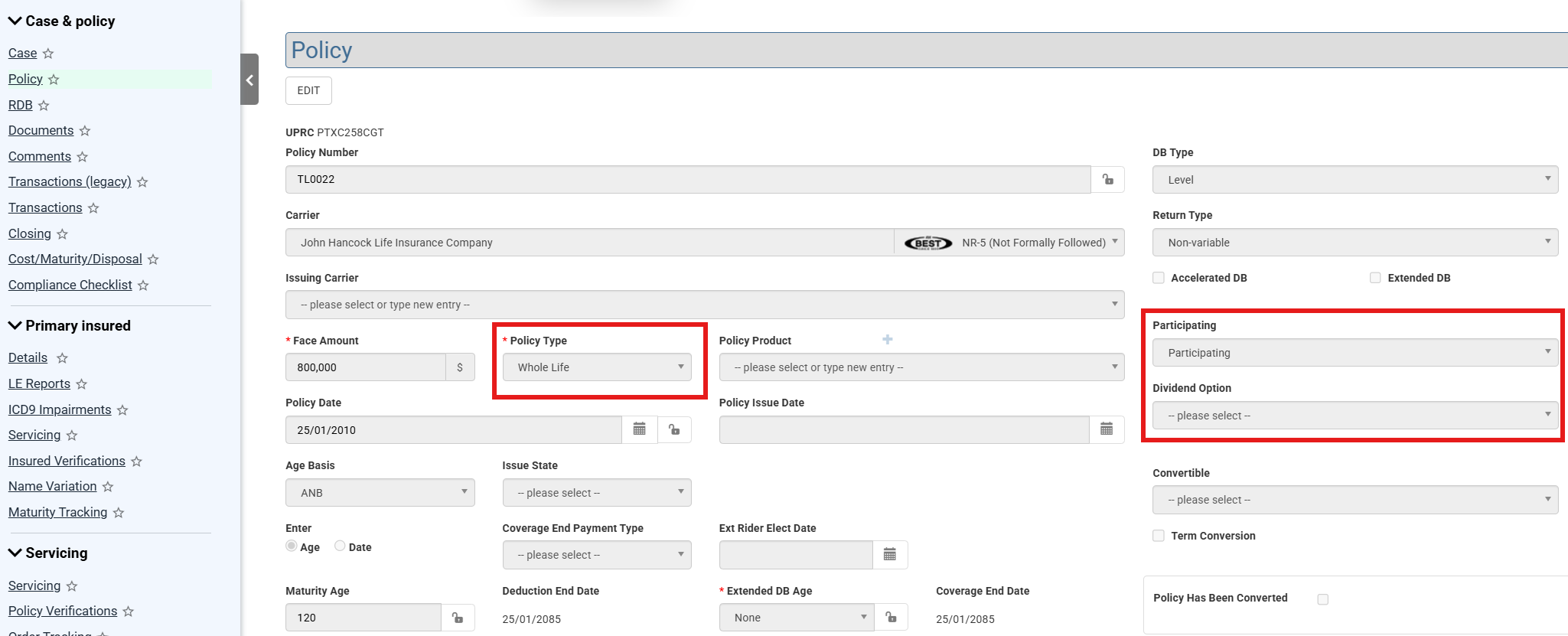Screen dimensions: 1568x636
Task: Click the lock icon beside Policy Number
Action: coord(1107,180)
